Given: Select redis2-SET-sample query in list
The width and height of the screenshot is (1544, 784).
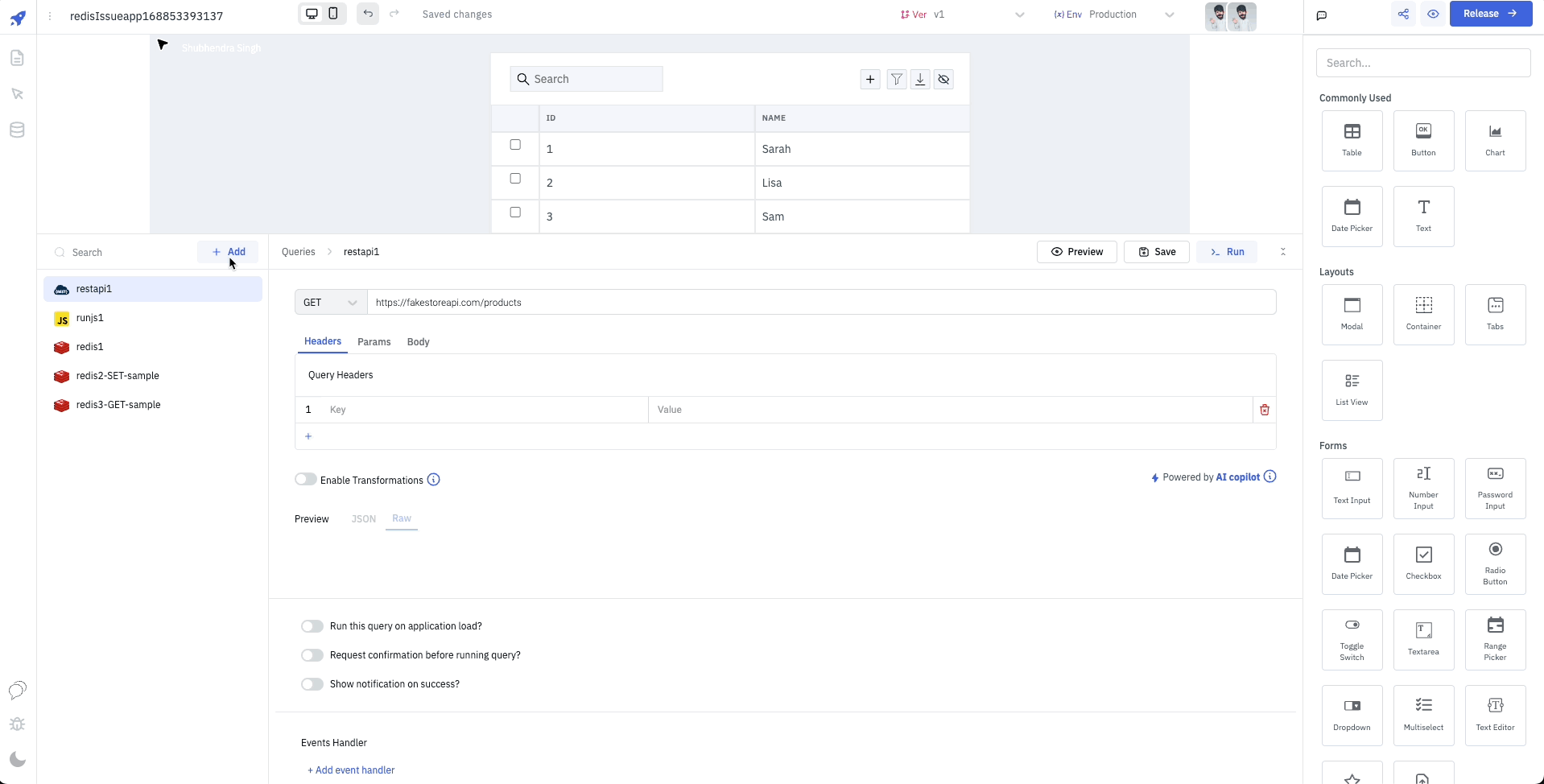Looking at the screenshot, I should [x=118, y=376].
